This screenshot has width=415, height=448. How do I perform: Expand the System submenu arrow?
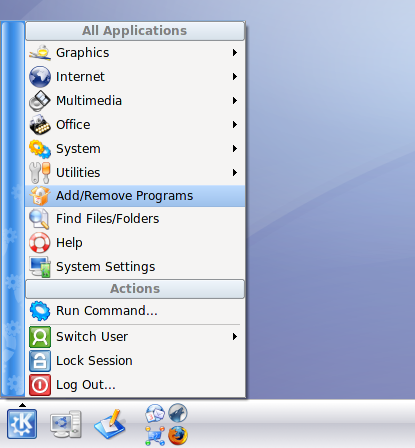coord(235,149)
